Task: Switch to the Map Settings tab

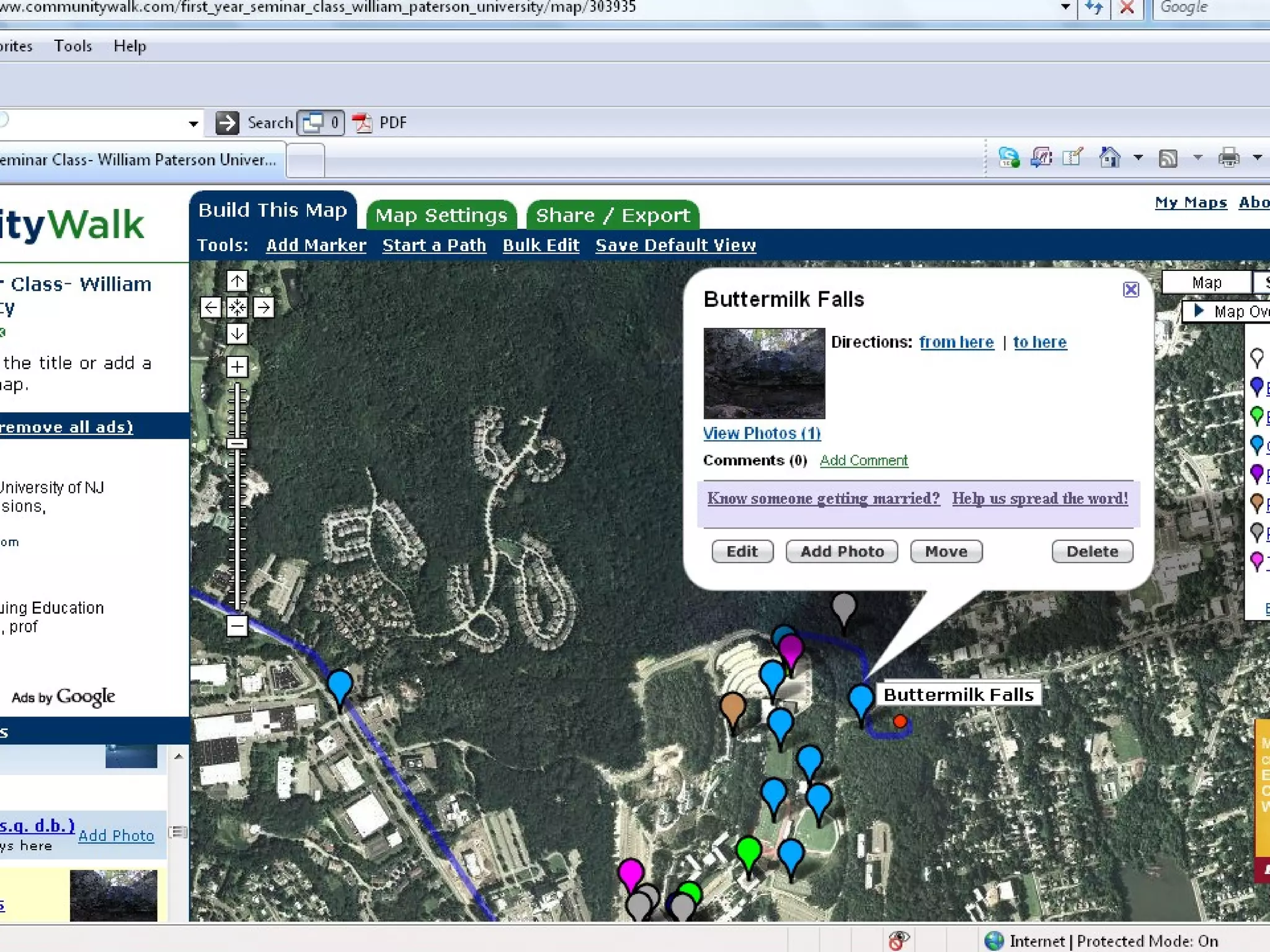Action: point(441,215)
